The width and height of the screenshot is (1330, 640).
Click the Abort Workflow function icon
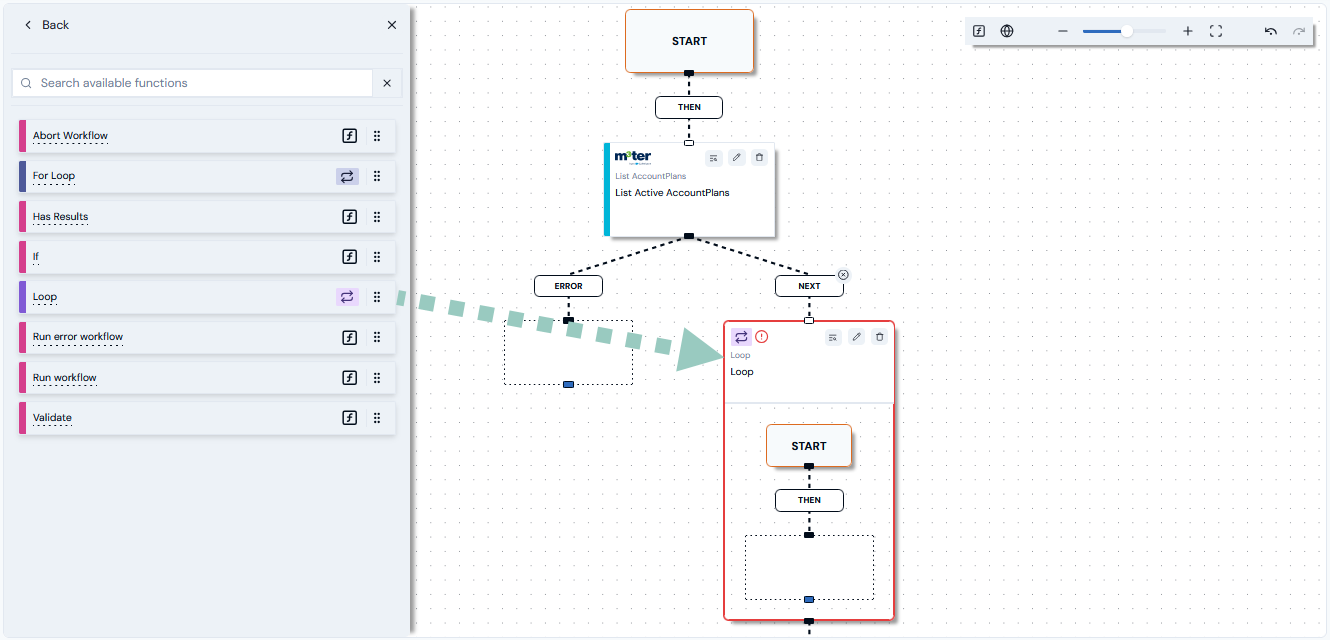(x=349, y=136)
